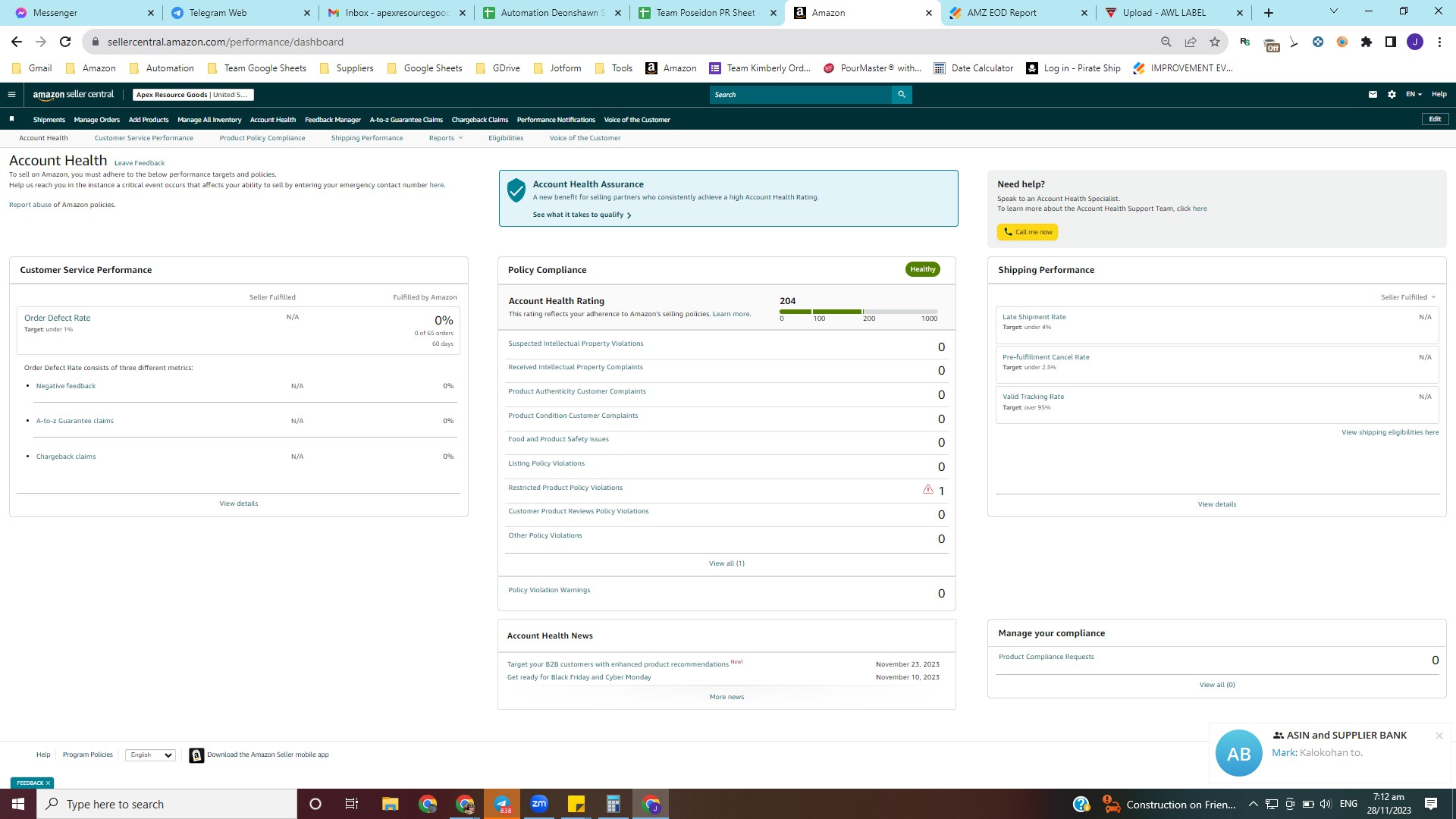Screen dimensions: 1456x819
Task: Switch to the AMZ EOD Report tab
Action: [1018, 13]
